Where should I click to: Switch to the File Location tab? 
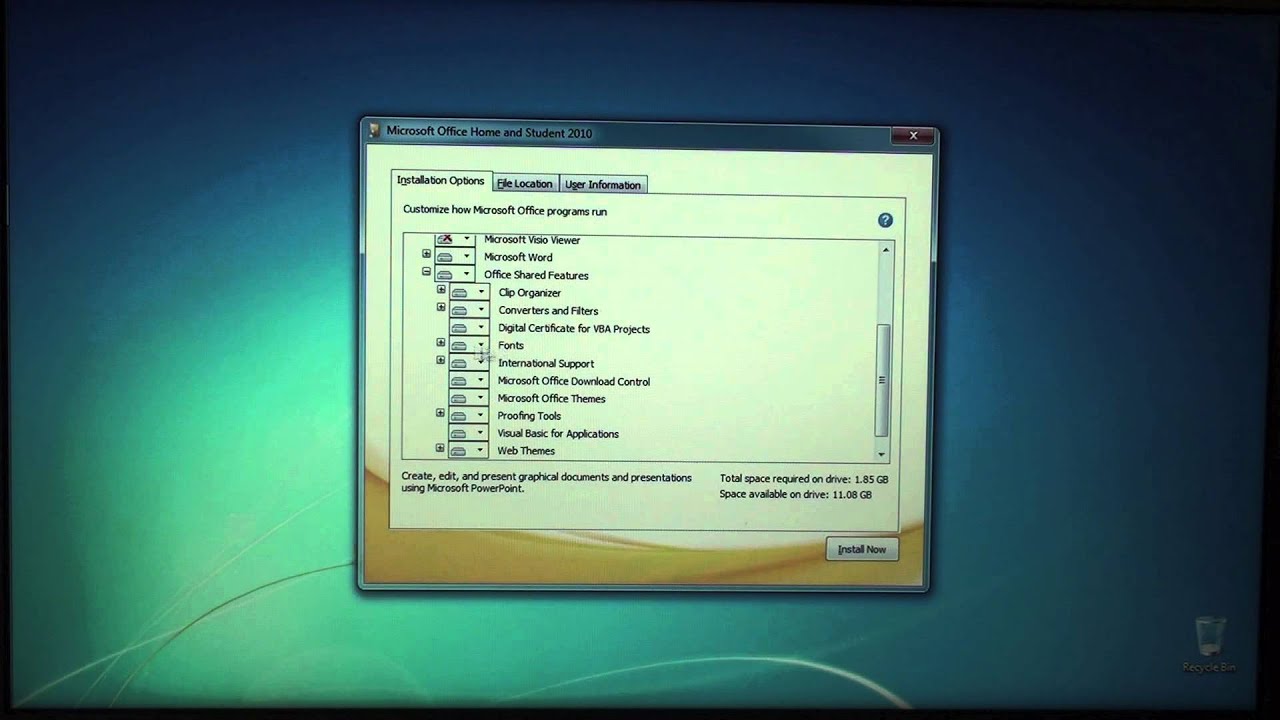525,184
